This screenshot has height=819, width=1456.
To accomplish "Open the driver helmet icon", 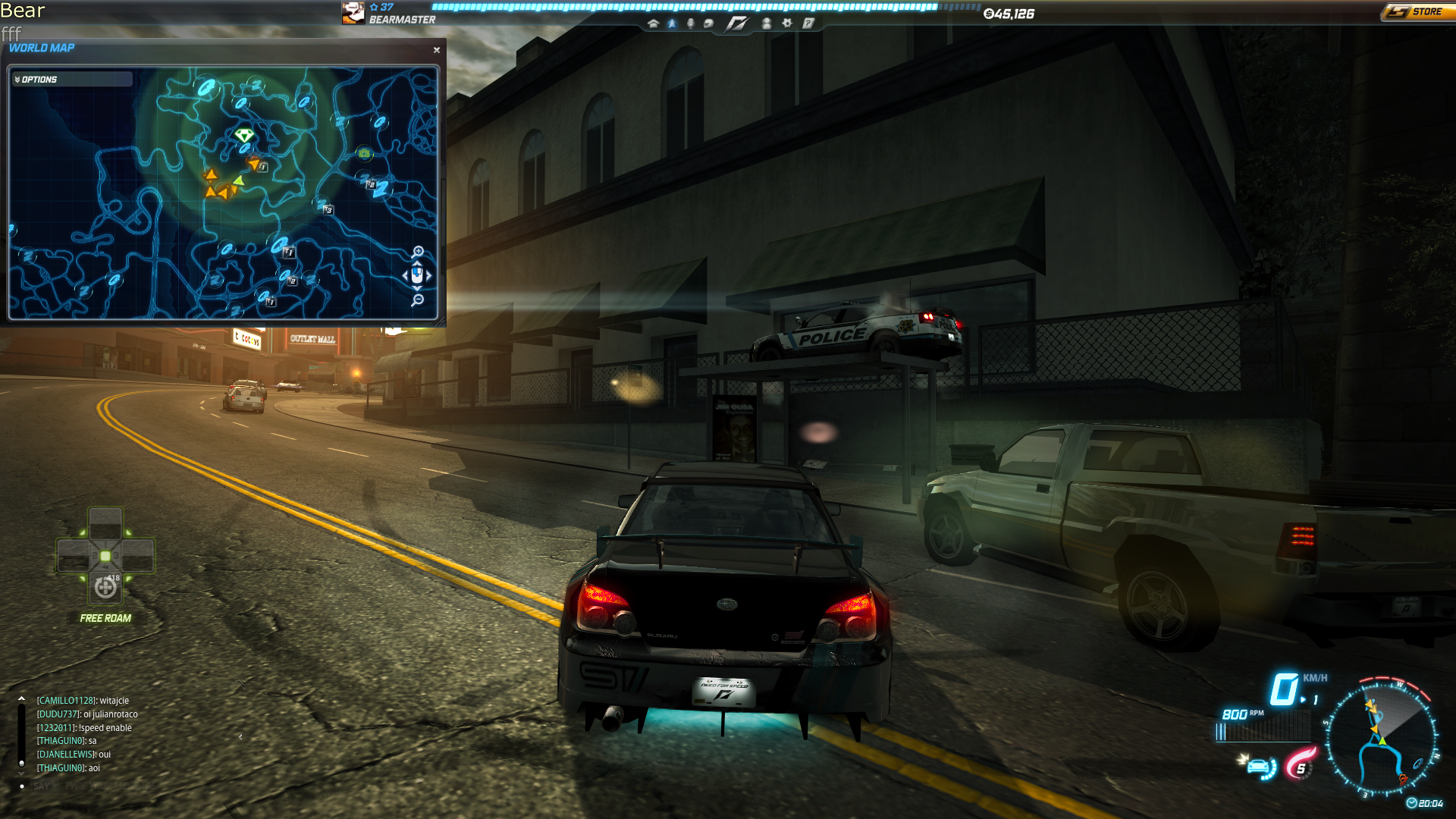I will pyautogui.click(x=708, y=24).
